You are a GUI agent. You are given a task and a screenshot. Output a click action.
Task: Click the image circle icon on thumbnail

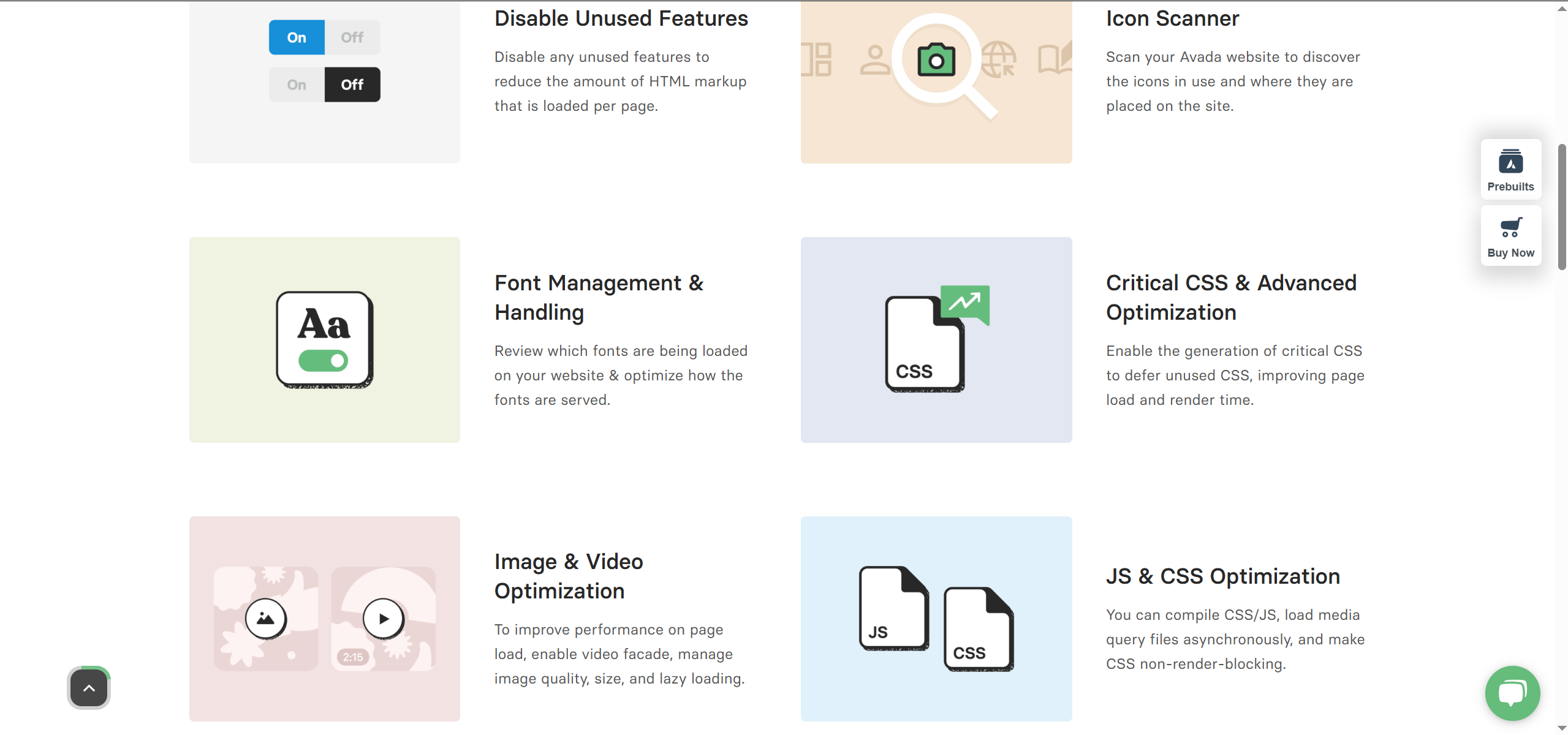265,618
